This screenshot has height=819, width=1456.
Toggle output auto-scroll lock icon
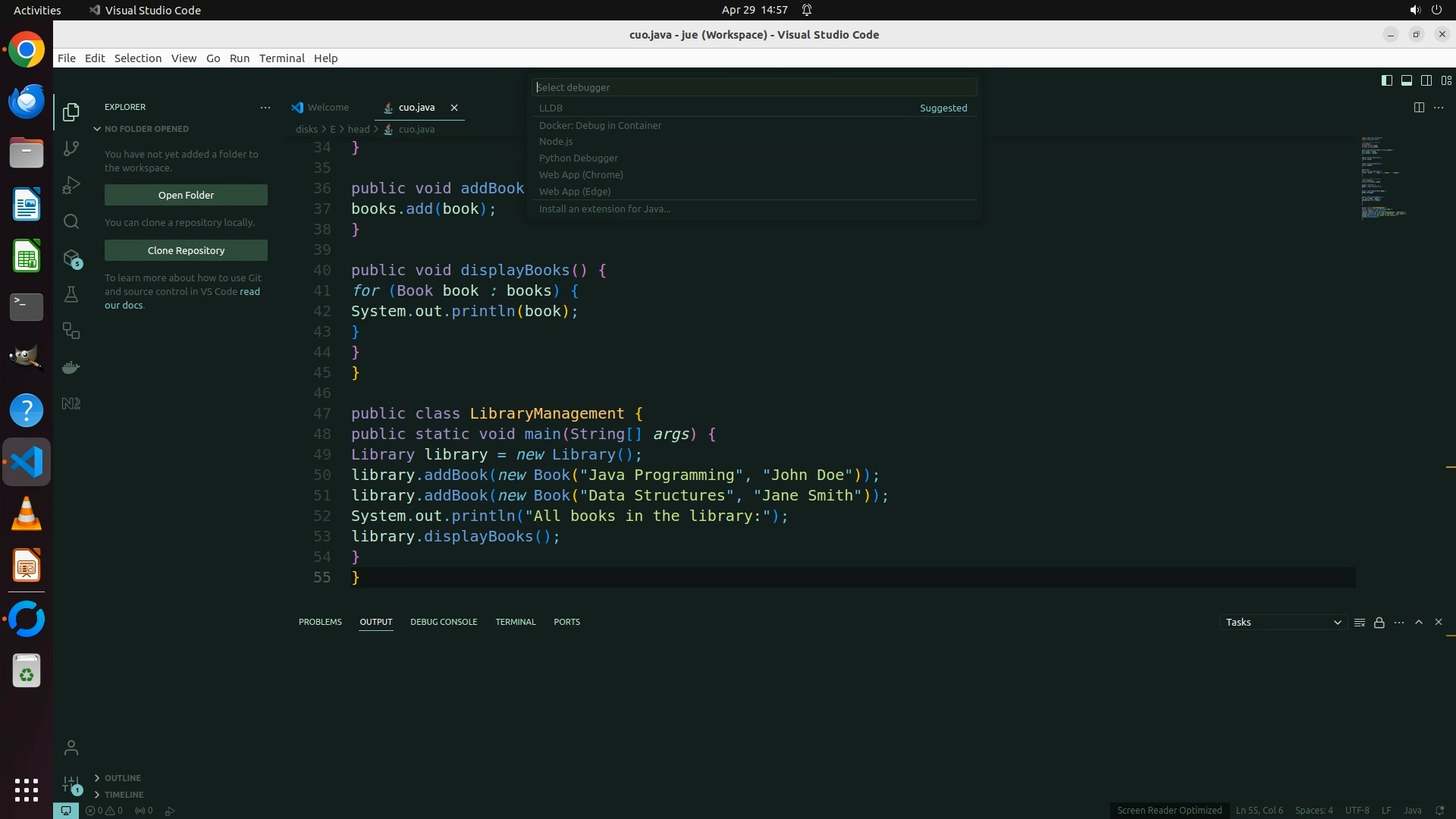coord(1379,623)
